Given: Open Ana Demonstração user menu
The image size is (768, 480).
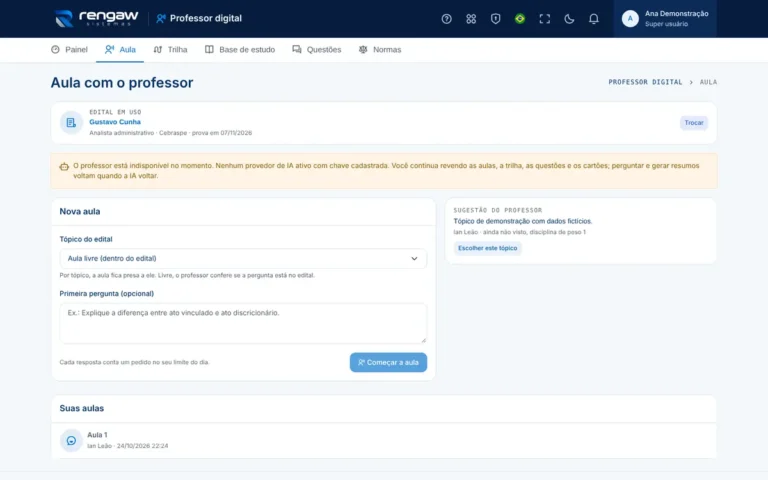Looking at the screenshot, I should (665, 19).
